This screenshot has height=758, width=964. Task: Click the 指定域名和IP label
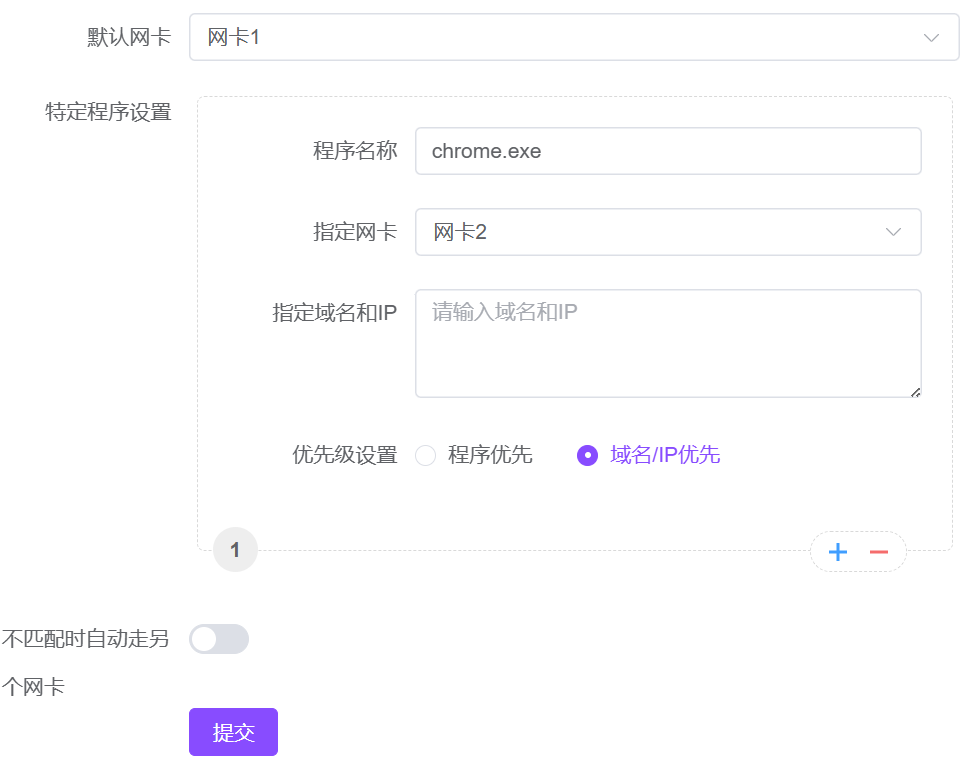(x=334, y=312)
